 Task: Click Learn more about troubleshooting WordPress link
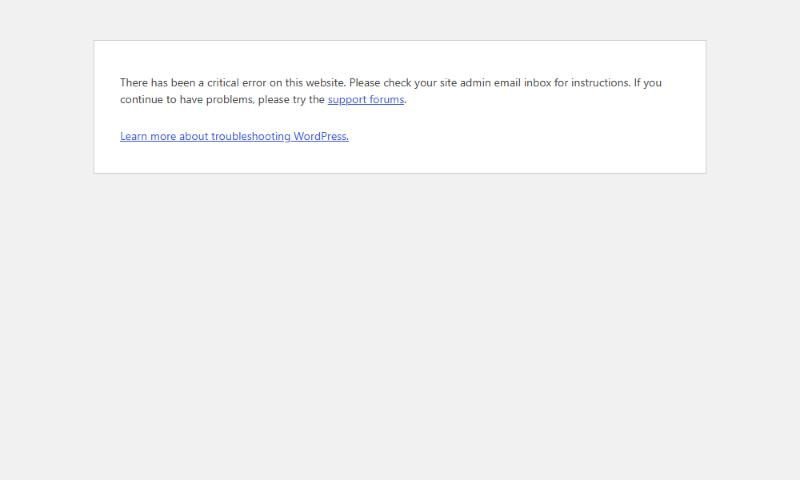click(x=234, y=136)
